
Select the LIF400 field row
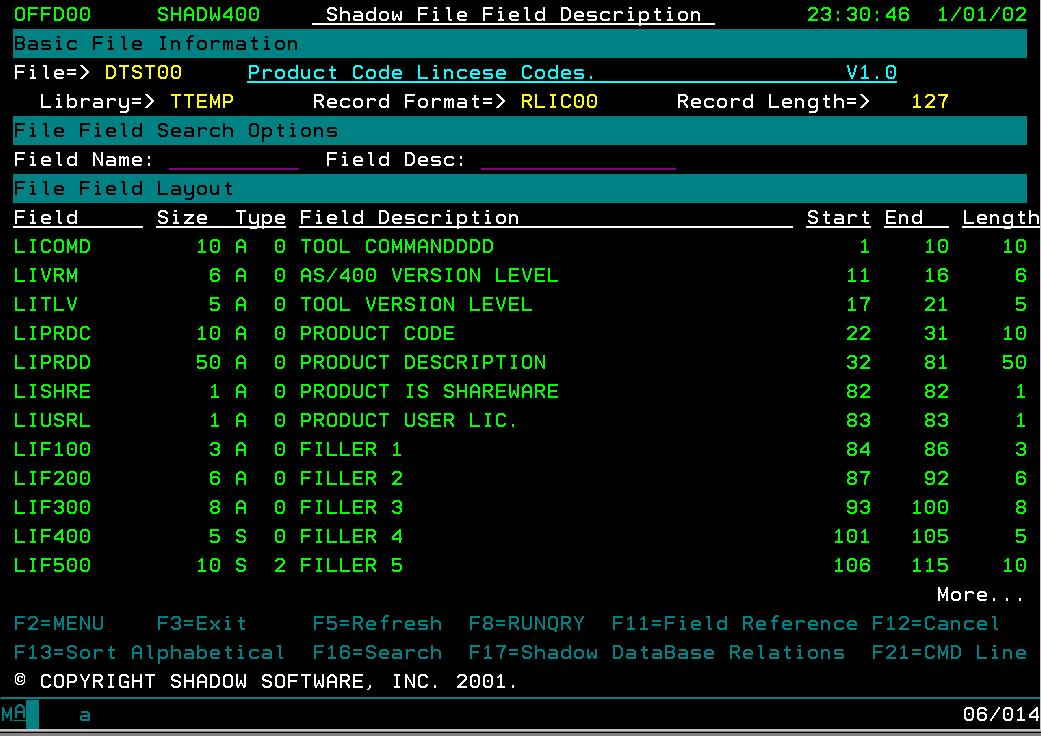click(520, 536)
